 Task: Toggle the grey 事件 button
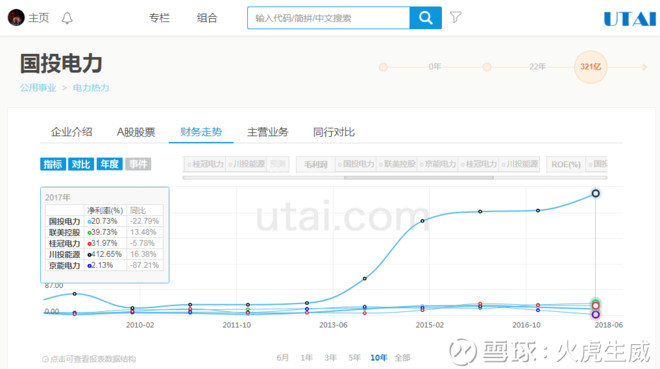138,164
